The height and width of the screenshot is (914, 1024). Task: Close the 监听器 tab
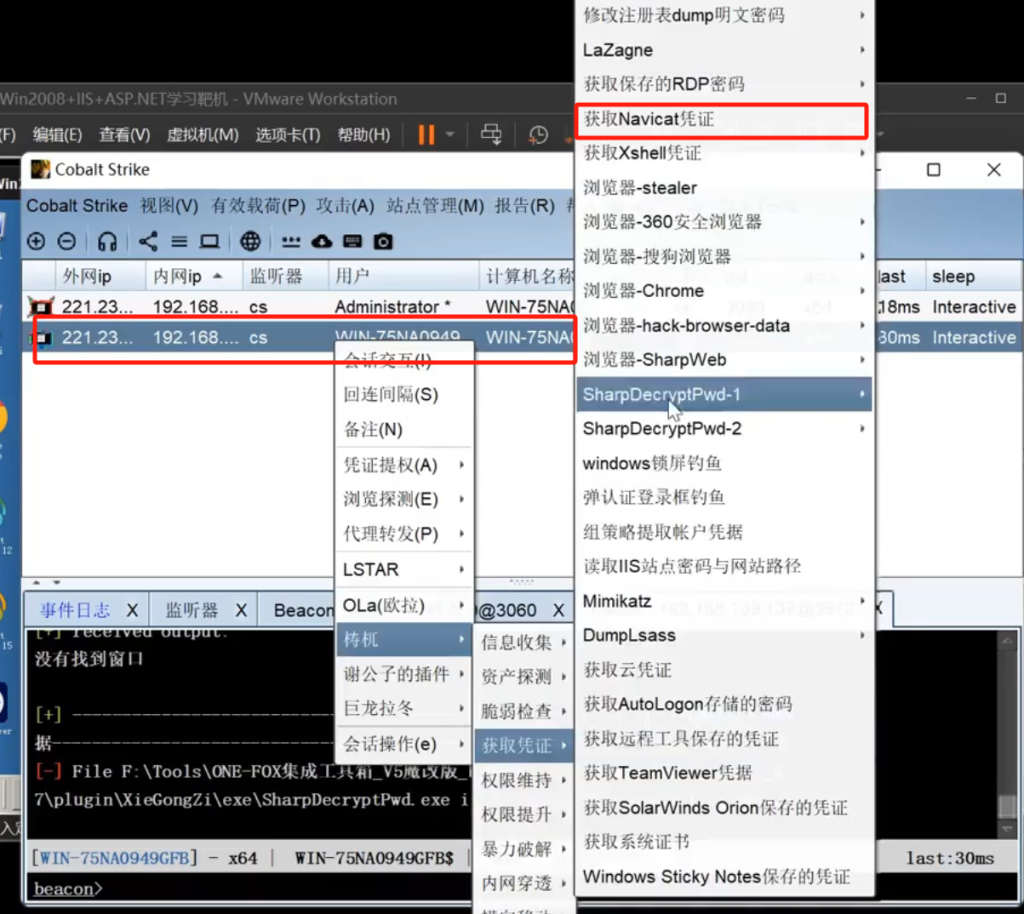(241, 610)
